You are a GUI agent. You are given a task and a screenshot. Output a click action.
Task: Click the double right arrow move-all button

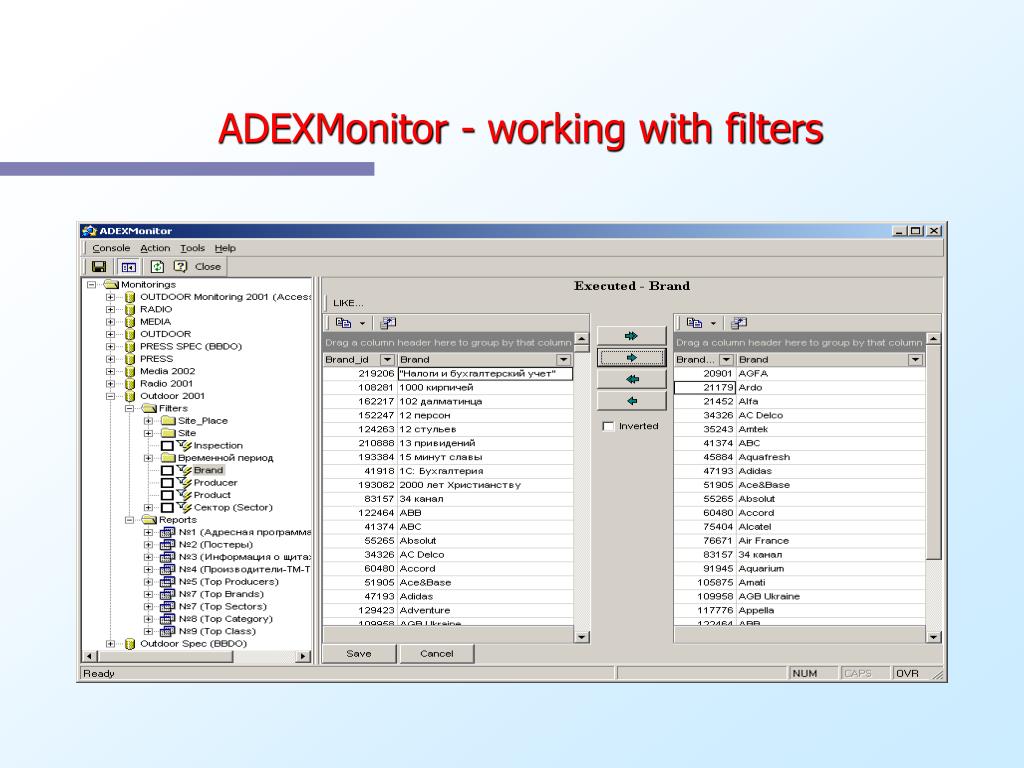coord(632,336)
